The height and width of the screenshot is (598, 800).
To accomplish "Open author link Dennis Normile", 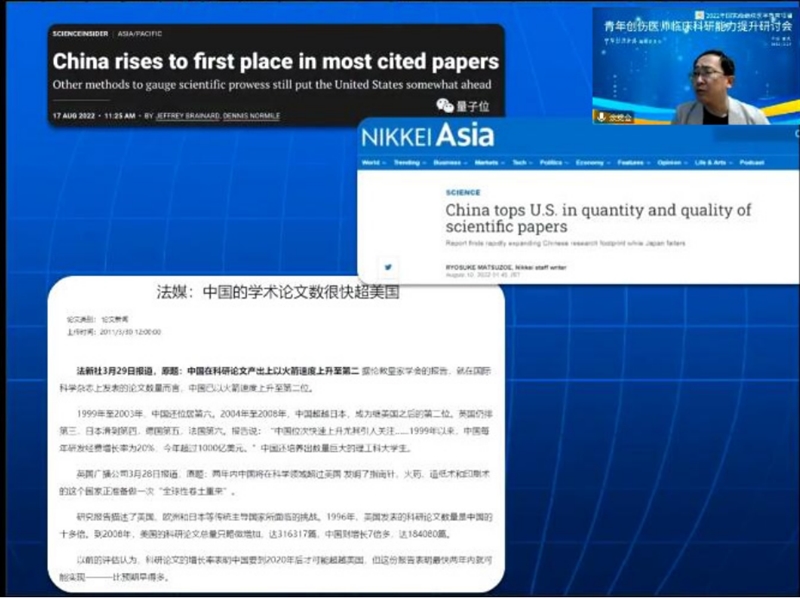I will coord(251,116).
